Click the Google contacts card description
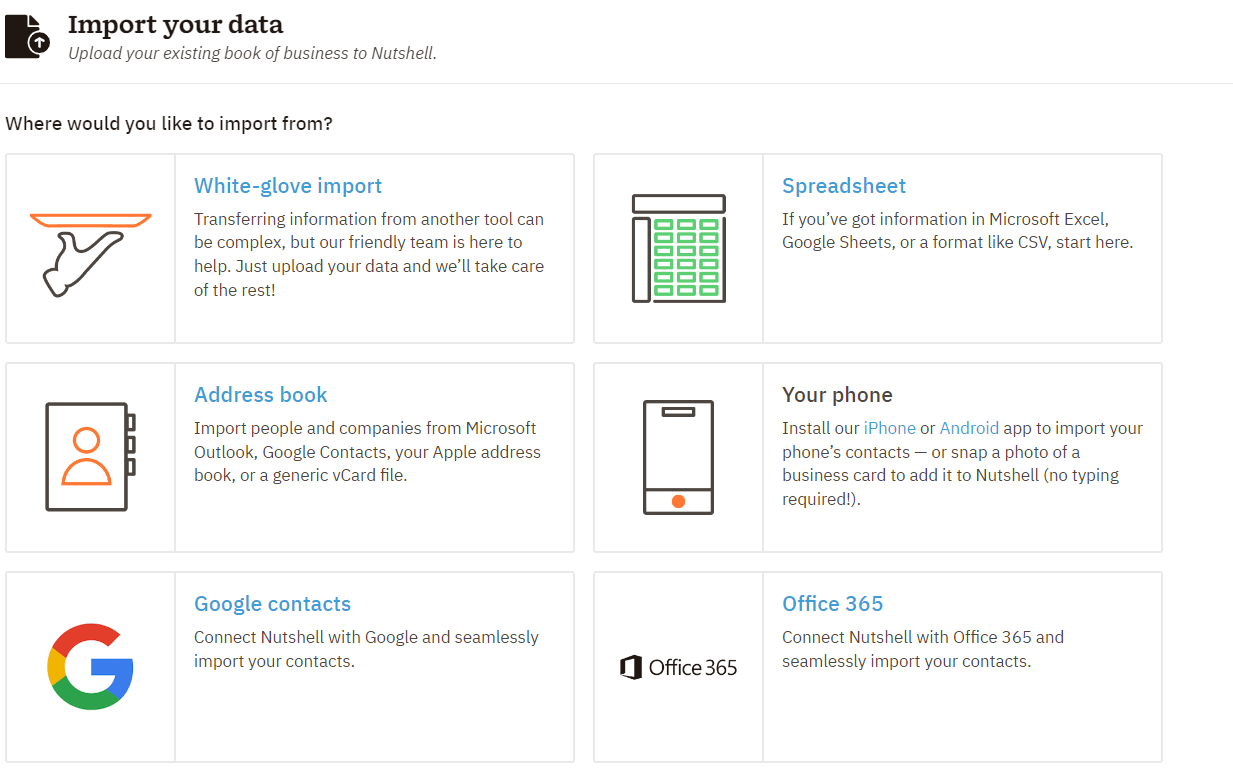This screenshot has height=776, width=1233. tap(366, 649)
